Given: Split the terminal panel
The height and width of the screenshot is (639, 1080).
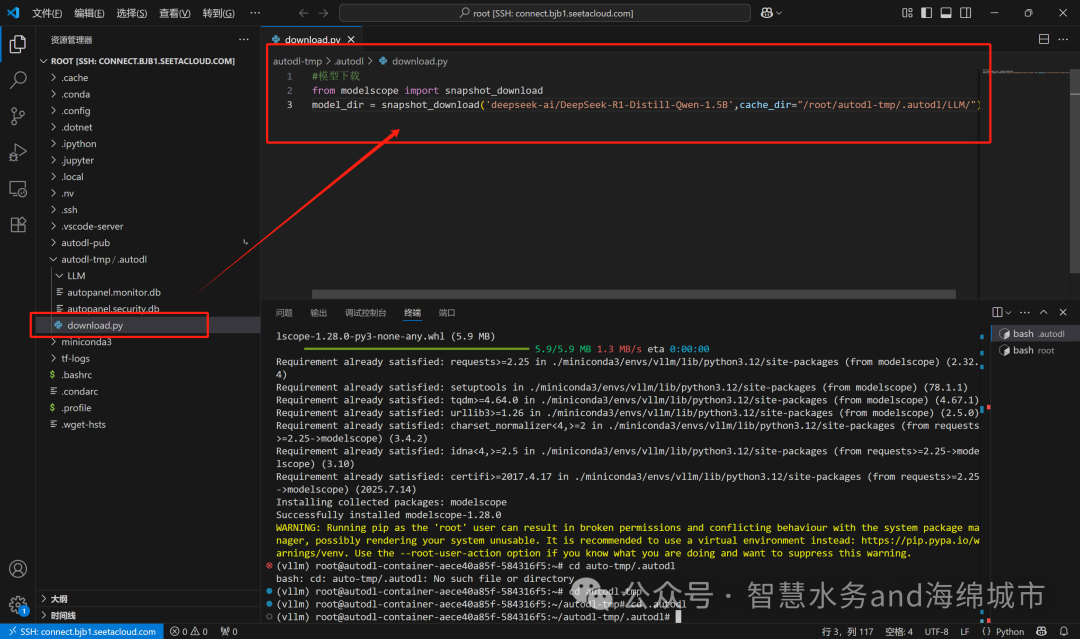Looking at the screenshot, I should pos(997,312).
